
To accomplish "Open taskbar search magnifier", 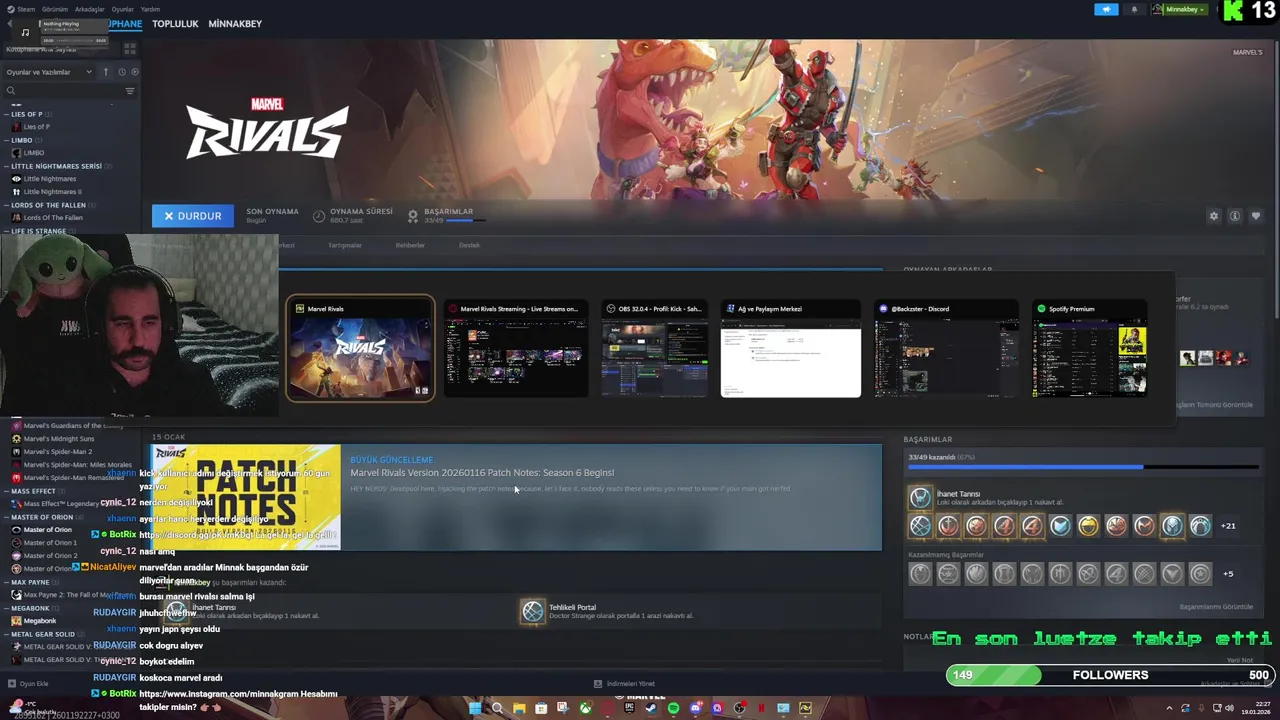I will click(x=497, y=708).
